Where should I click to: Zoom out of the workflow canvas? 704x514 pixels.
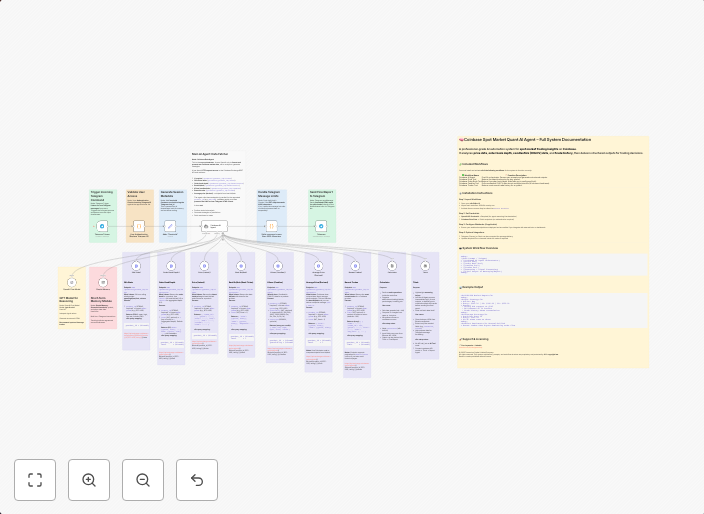coord(143,480)
